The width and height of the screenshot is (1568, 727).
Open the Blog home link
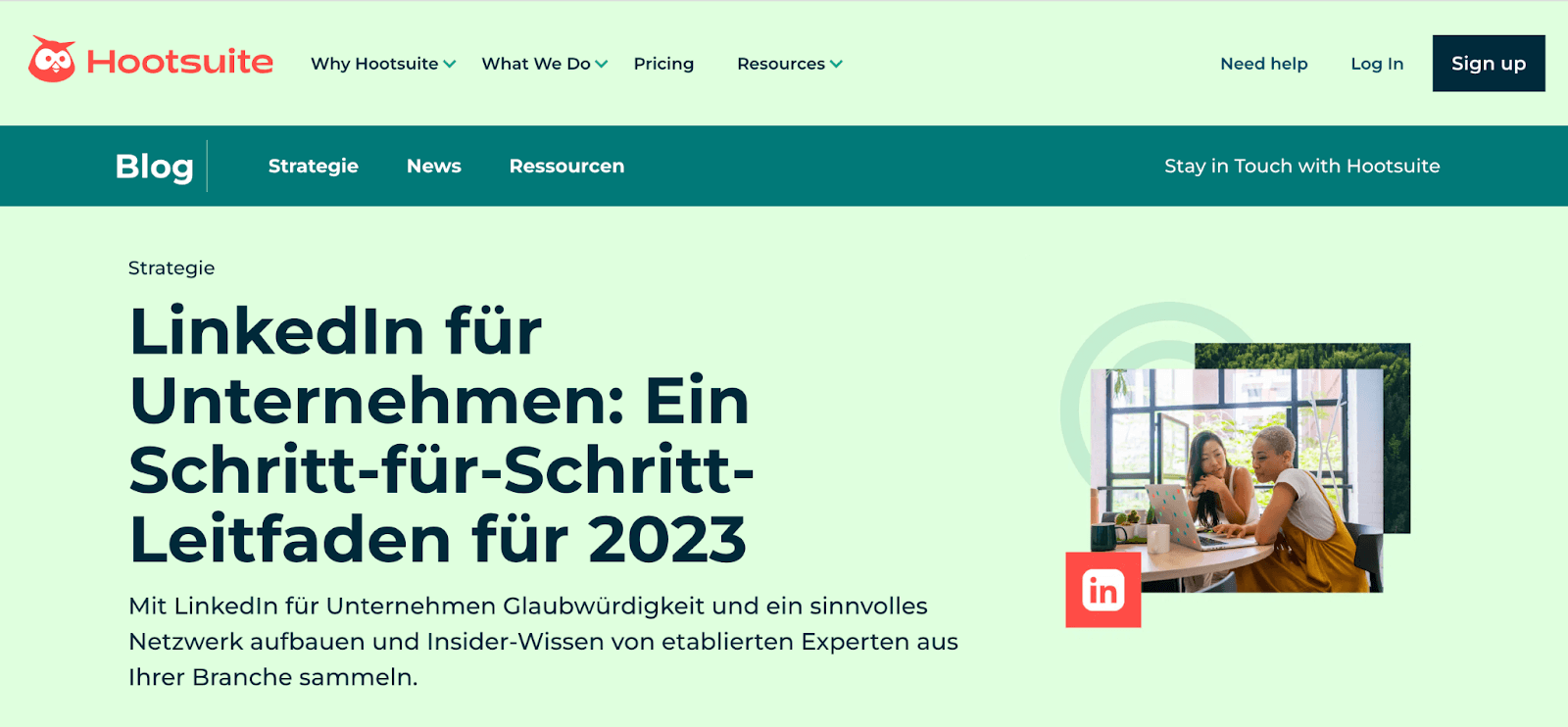click(154, 166)
